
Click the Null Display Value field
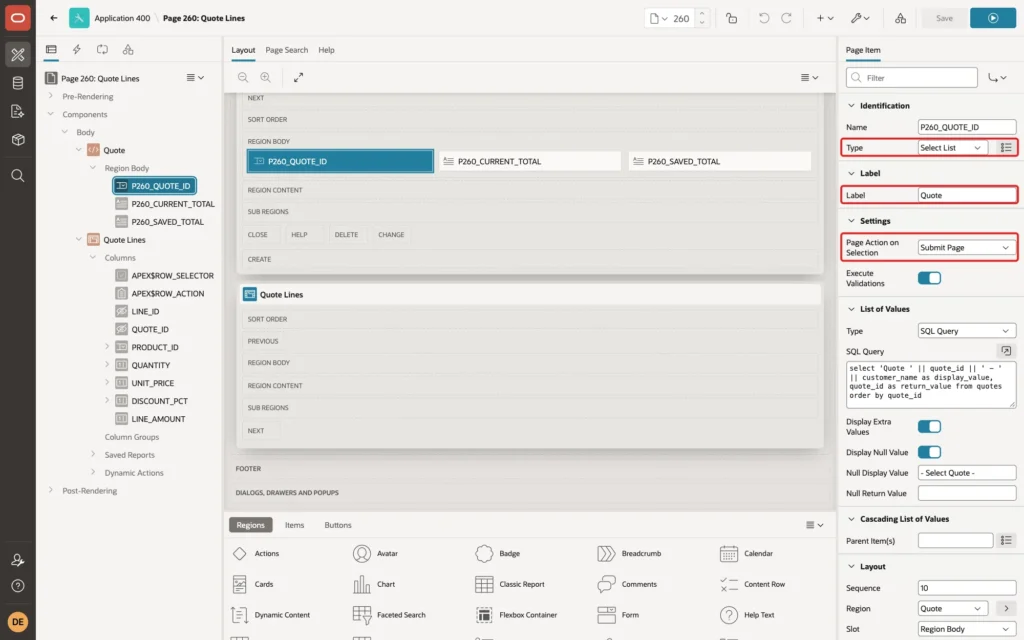967,473
